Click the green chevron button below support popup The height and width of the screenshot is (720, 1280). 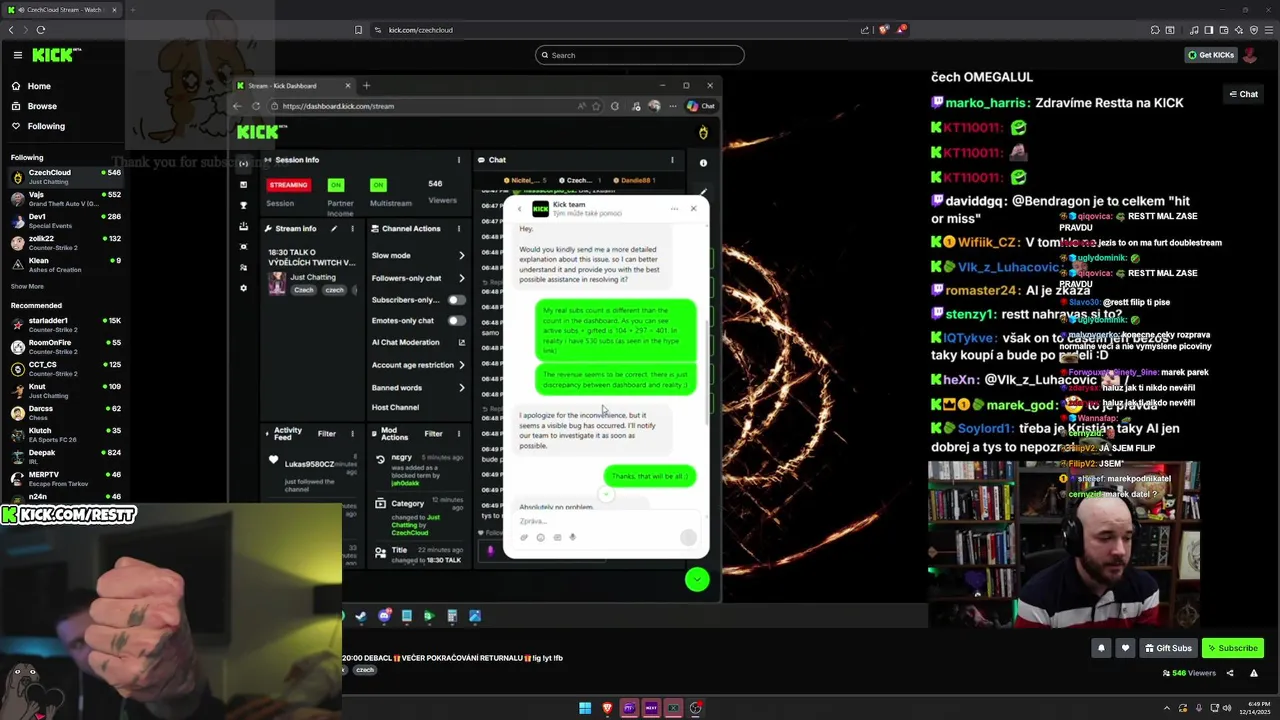(x=697, y=579)
